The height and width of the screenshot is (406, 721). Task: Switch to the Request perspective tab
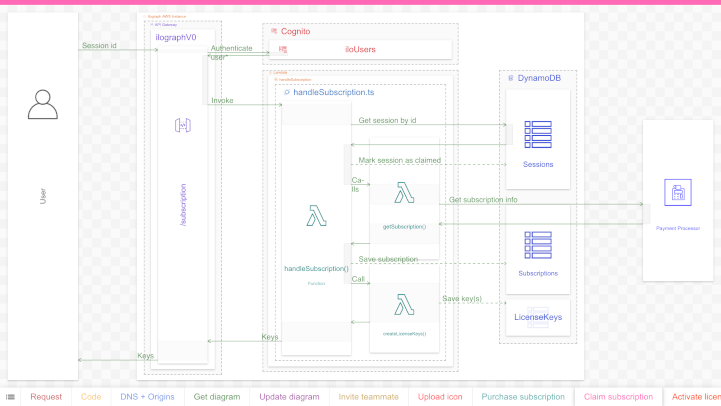(x=46, y=397)
